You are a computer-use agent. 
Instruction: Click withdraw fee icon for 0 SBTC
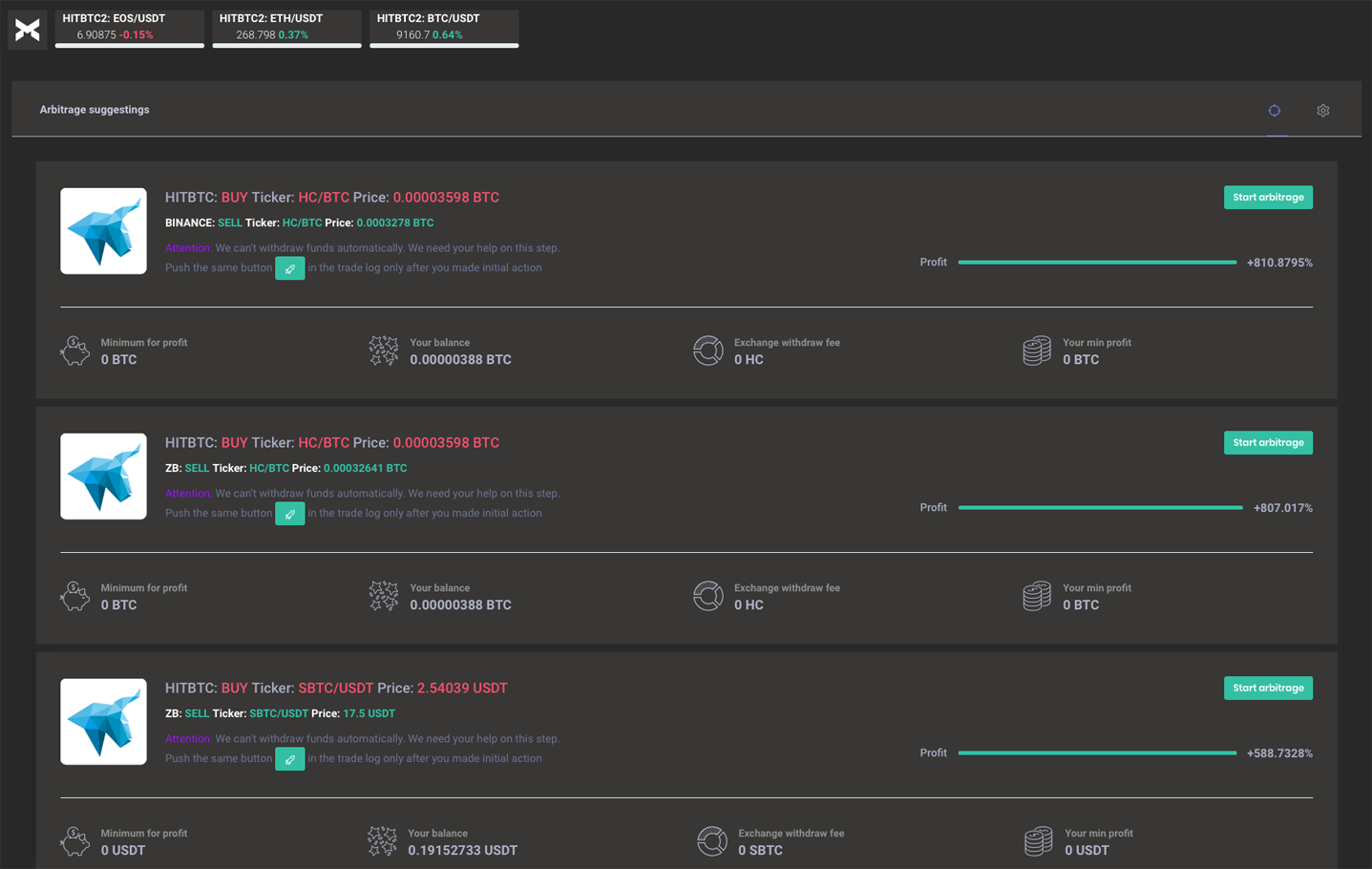712,841
